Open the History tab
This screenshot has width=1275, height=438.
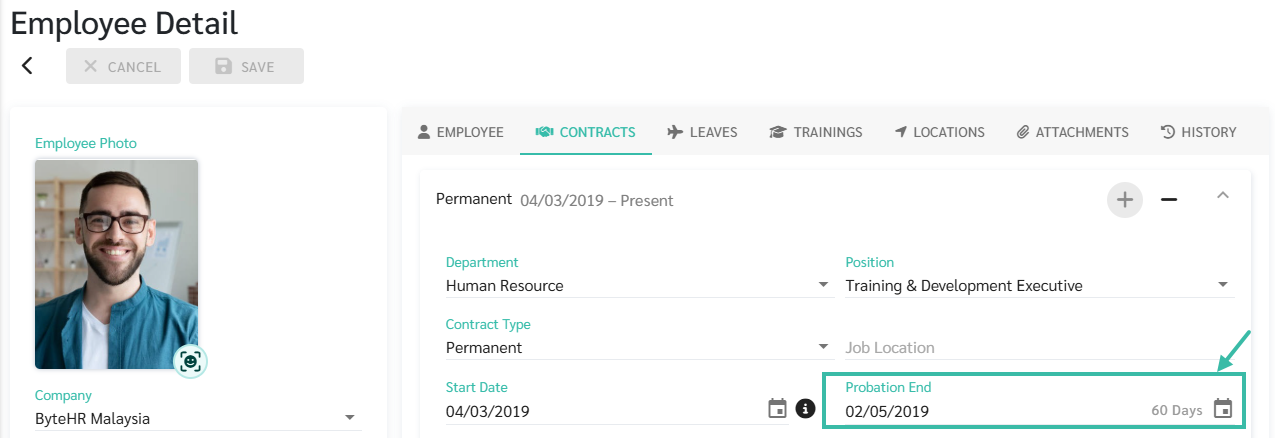[x=1198, y=132]
